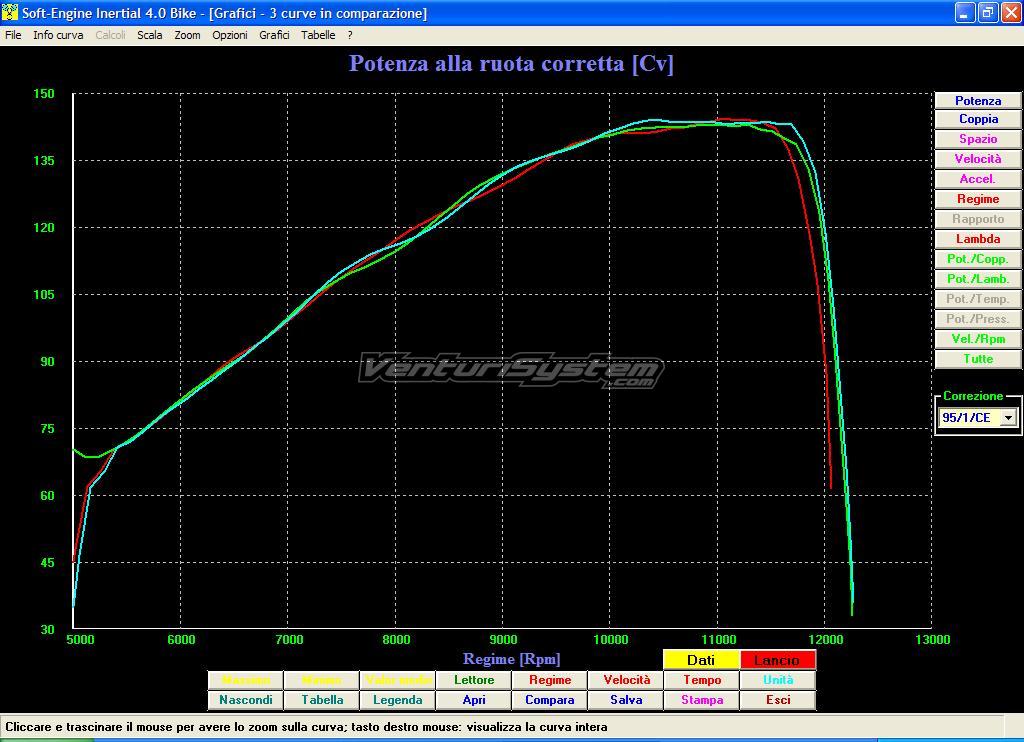Screen dimensions: 1024x742
Task: Show the Potenza graph
Action: point(978,101)
